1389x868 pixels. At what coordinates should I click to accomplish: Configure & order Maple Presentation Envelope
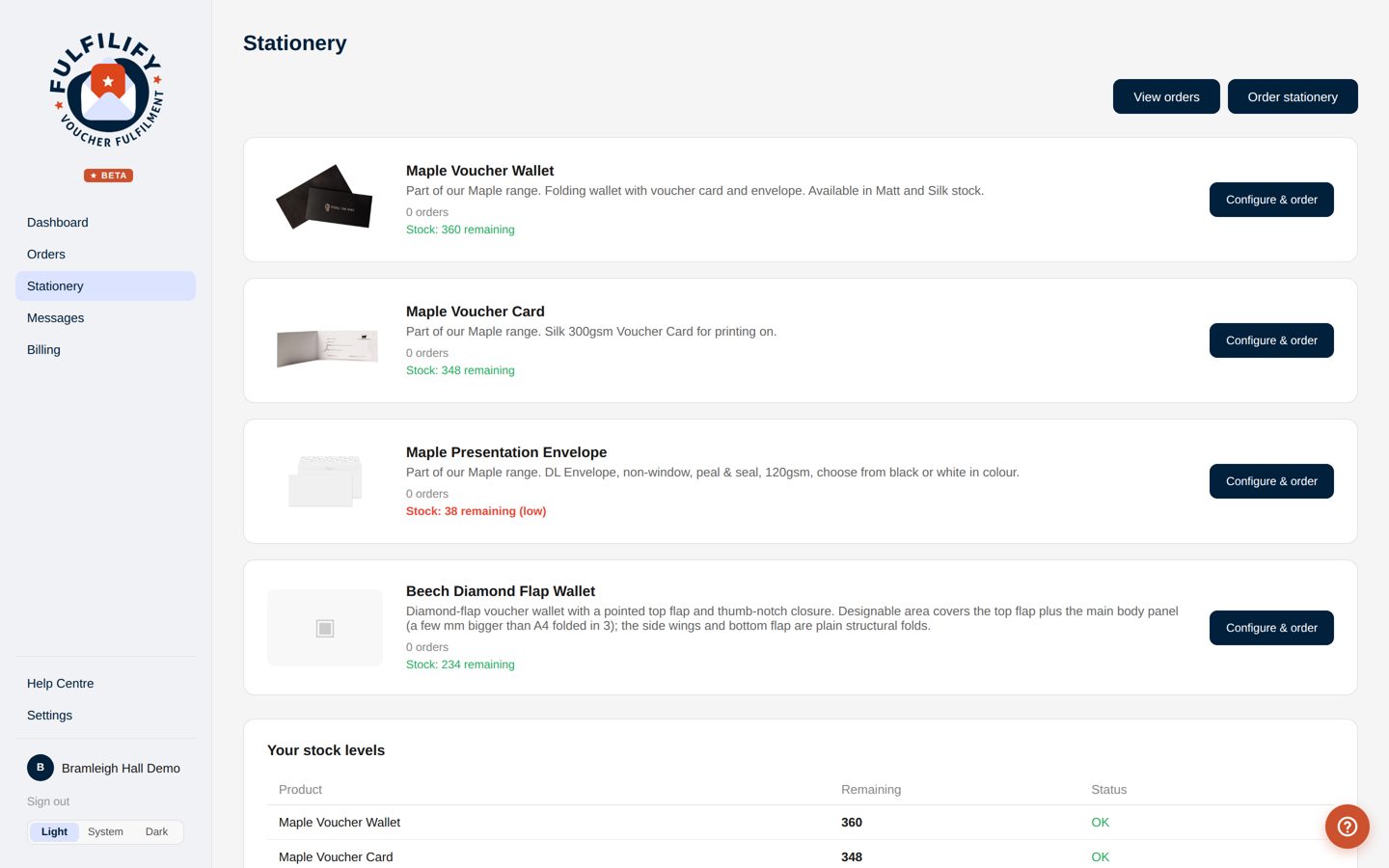[x=1271, y=481]
